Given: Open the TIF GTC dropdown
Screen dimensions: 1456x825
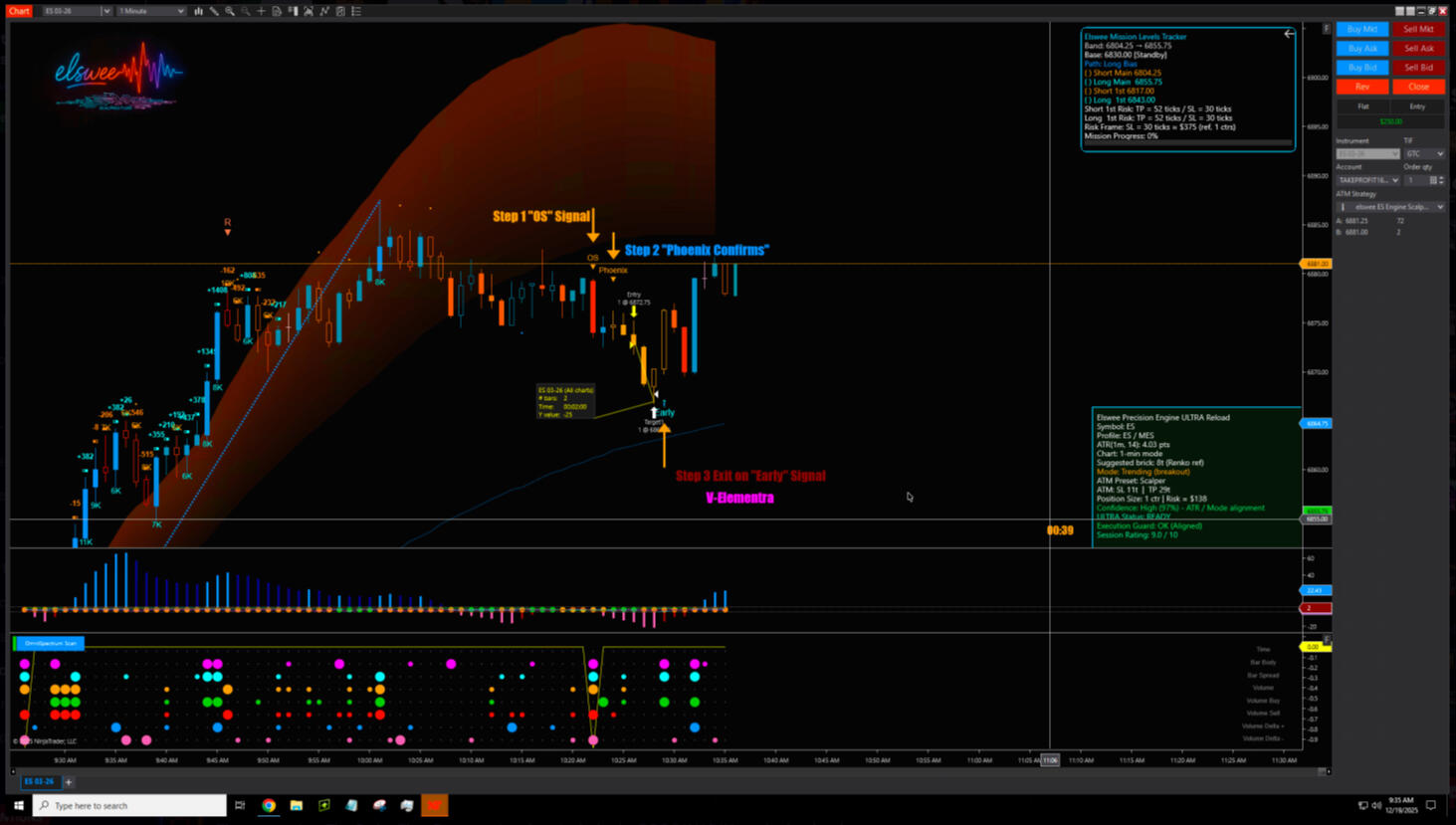Looking at the screenshot, I should pos(1424,154).
